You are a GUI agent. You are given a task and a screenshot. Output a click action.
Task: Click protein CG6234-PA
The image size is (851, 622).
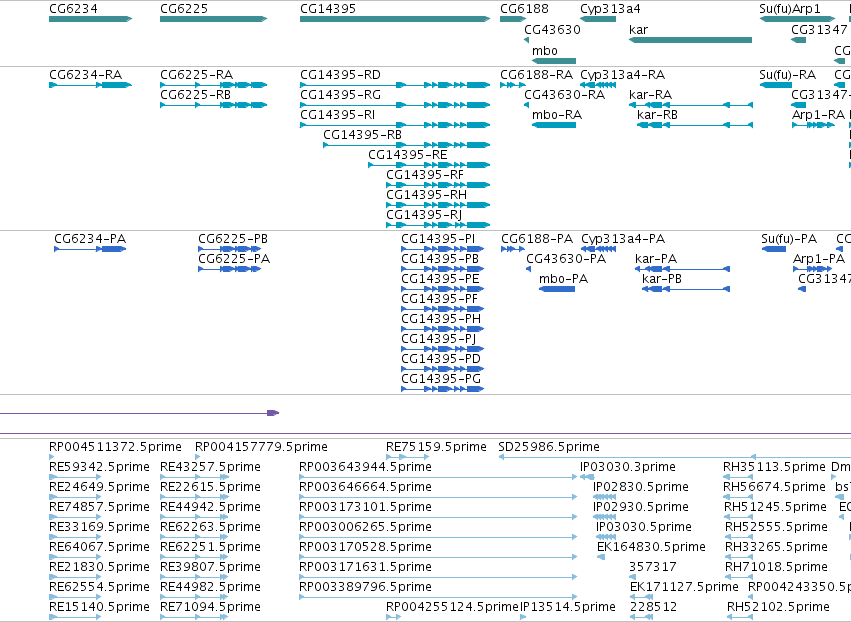coord(90,239)
